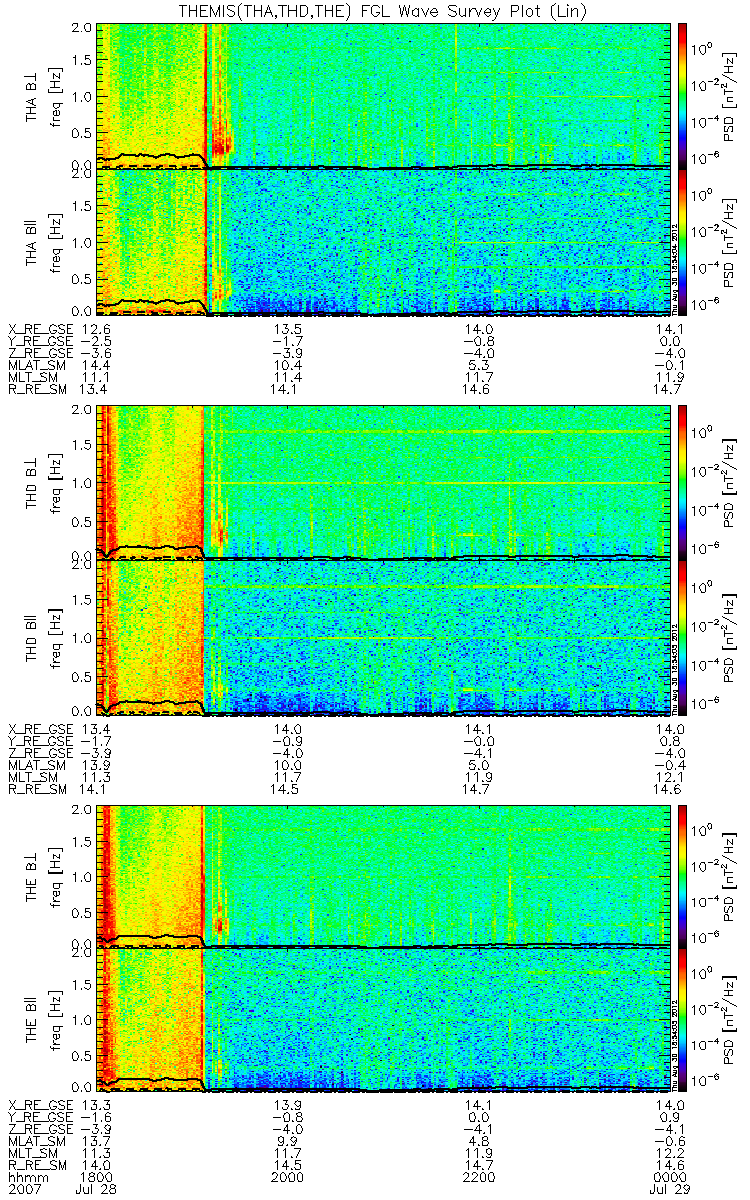Click the 'THD B∥' axis label
Image resolution: width=750 pixels, height=1200 pixels.
[33, 637]
